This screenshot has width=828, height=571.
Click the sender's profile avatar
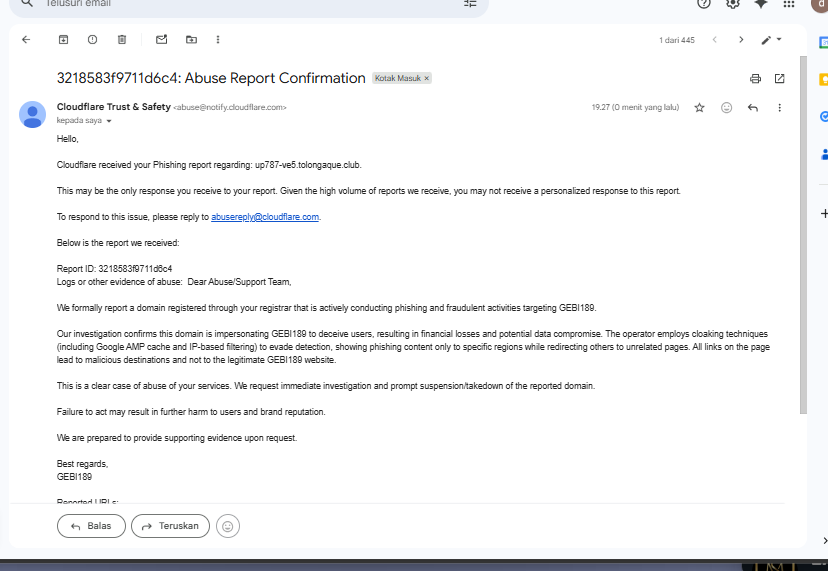[32, 115]
